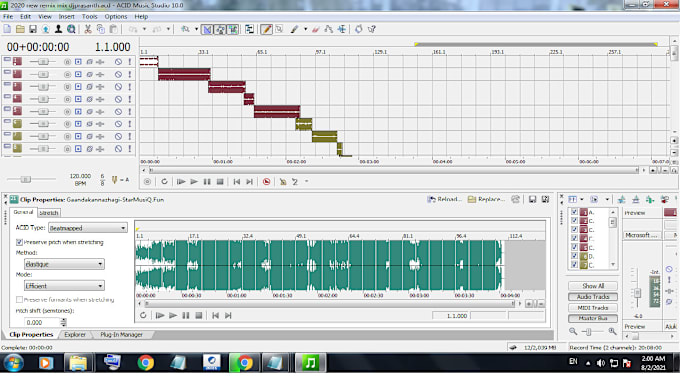Pause playback in main transport bar
680x383 pixels.
pyautogui.click(x=207, y=182)
